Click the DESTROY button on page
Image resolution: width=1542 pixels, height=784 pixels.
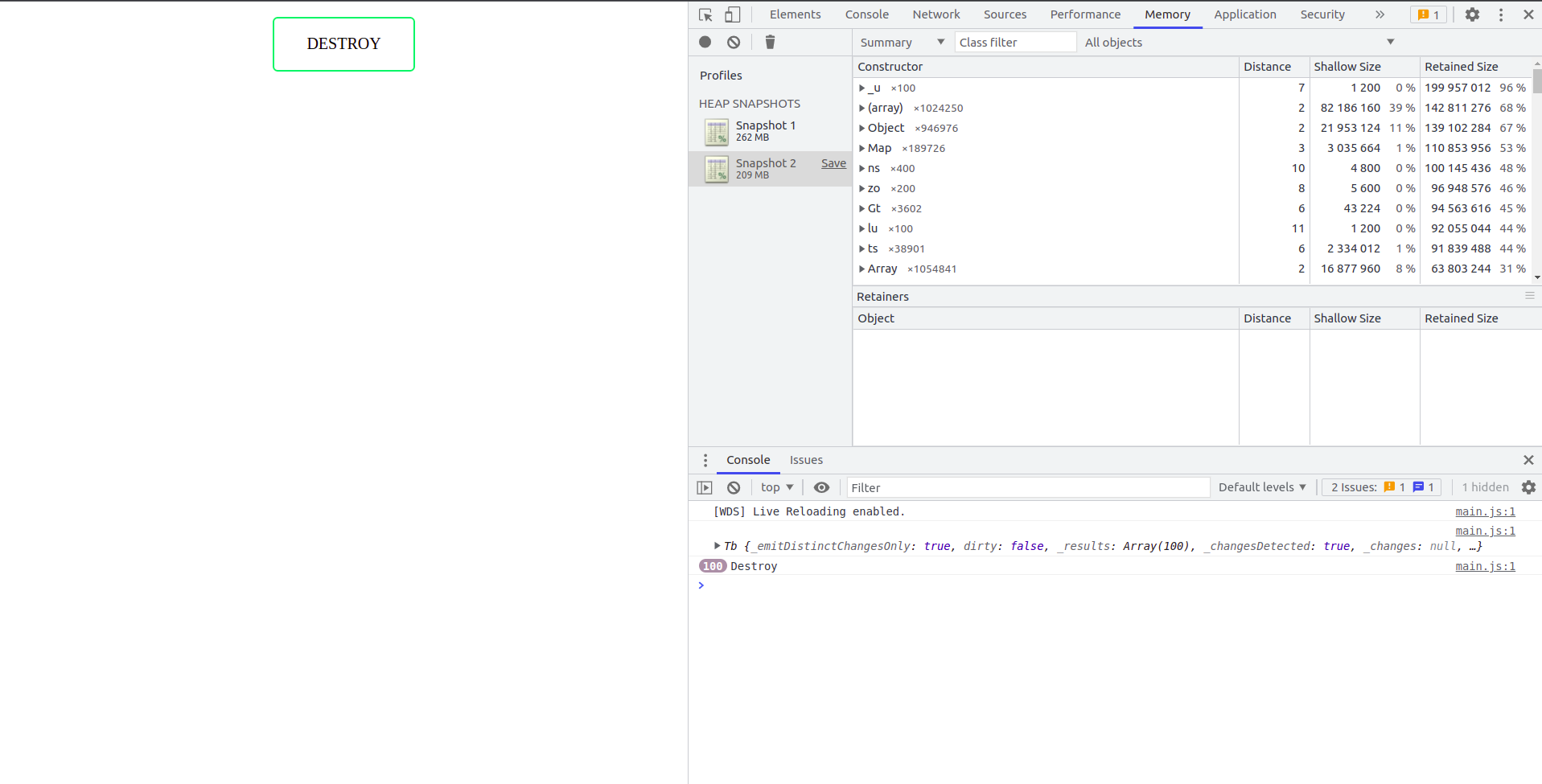(x=343, y=44)
